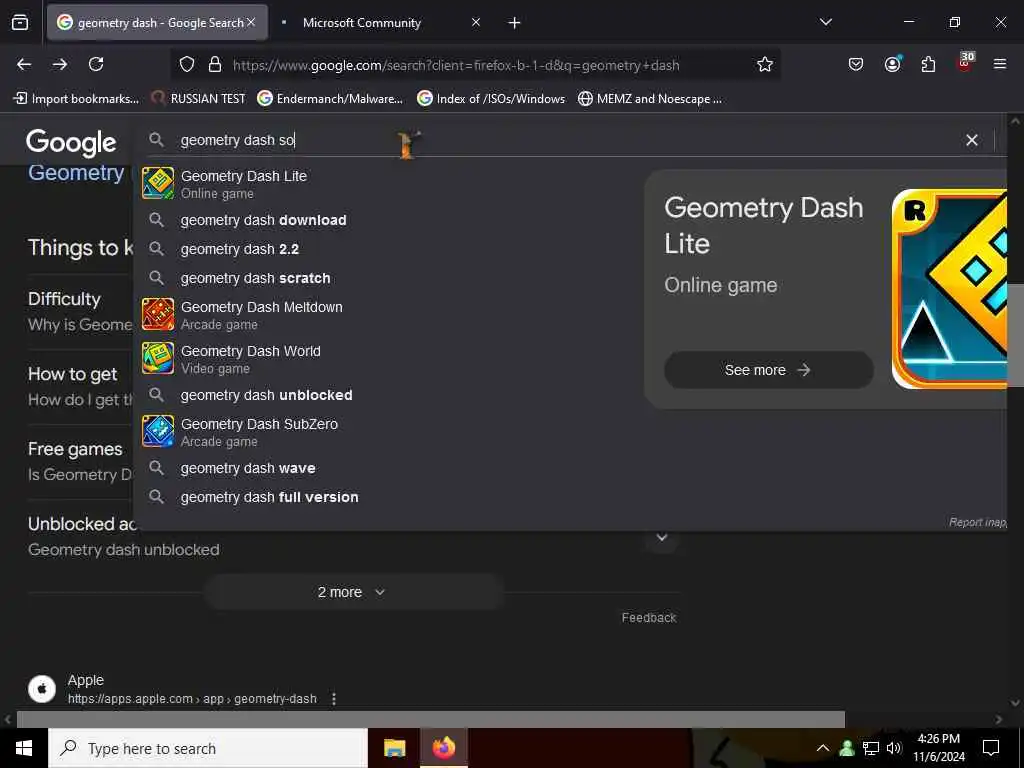
Task: Select geometry dash full version suggestion
Action: [269, 497]
